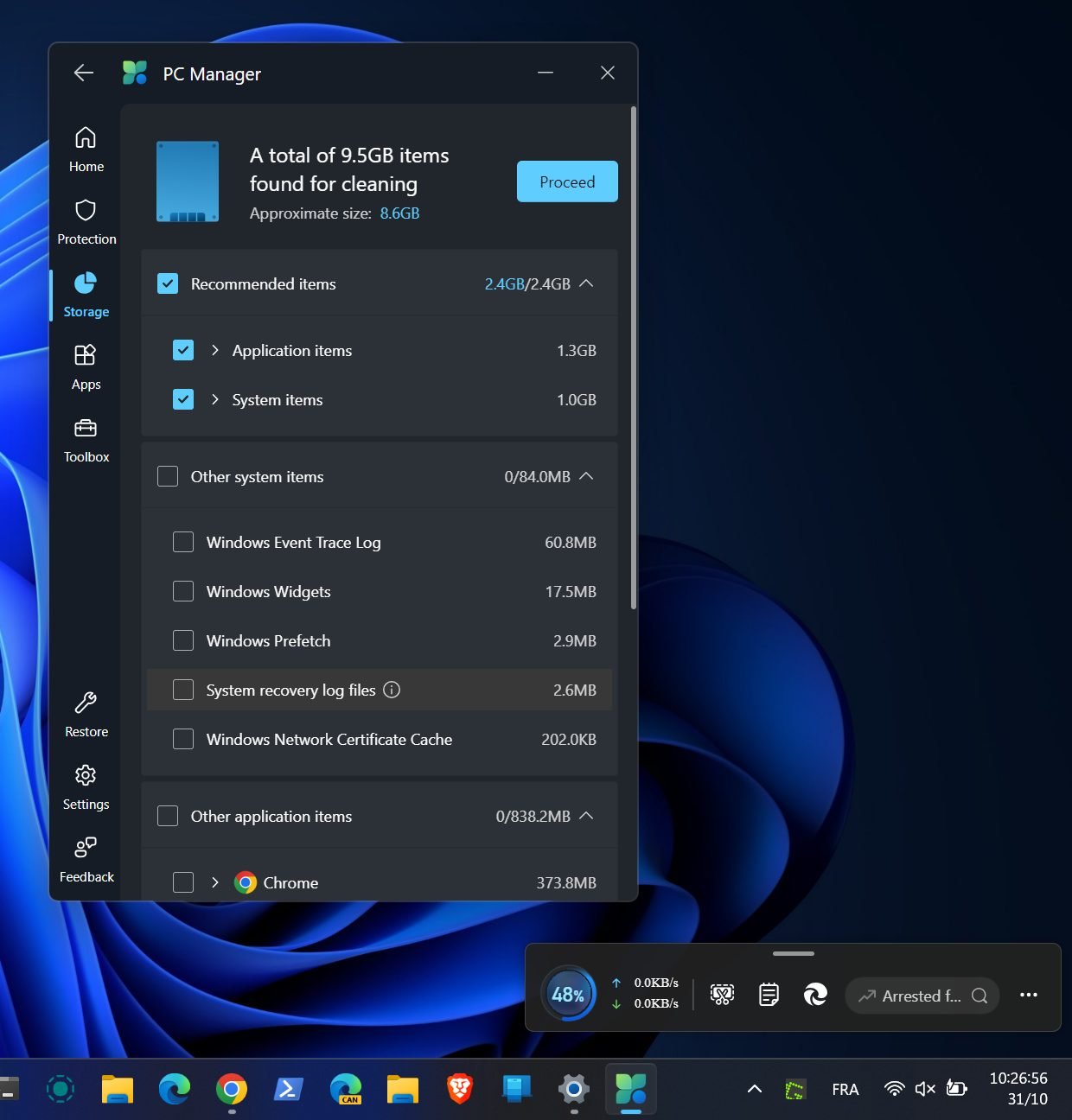Click the screenshot tool icon in floating toolbar

pos(722,995)
